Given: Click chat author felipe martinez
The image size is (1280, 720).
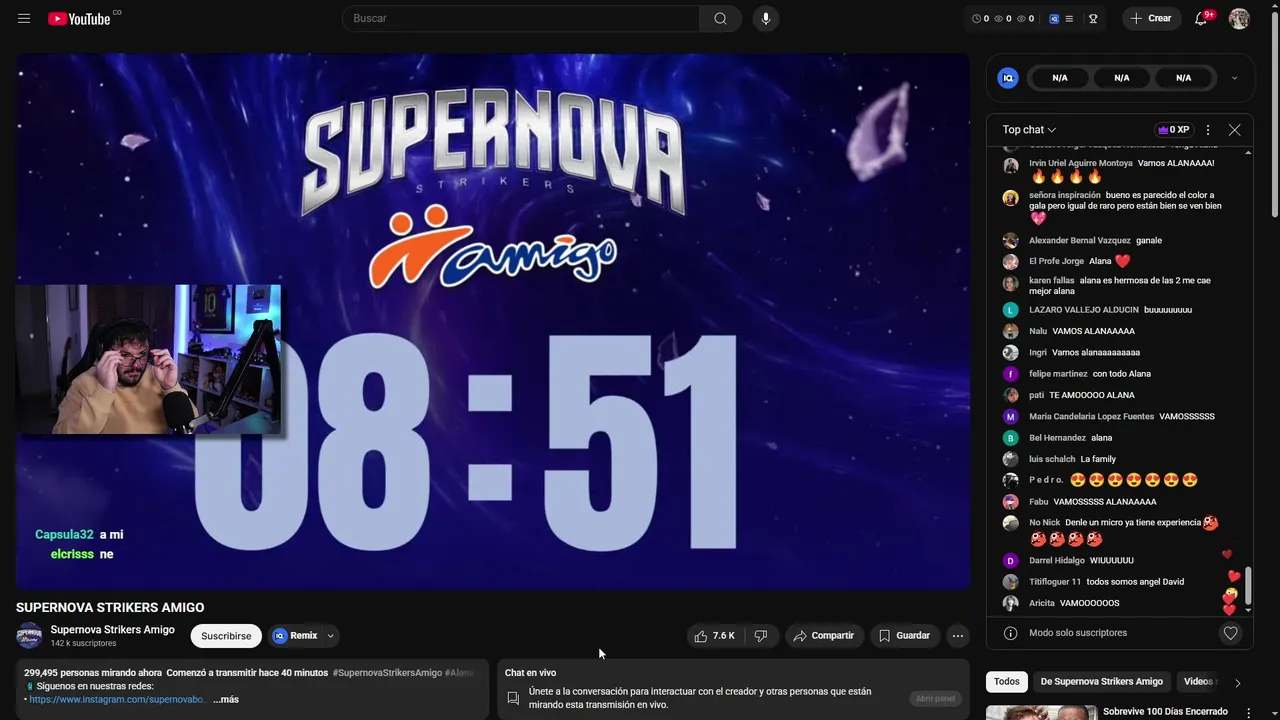Looking at the screenshot, I should click(x=1058, y=374).
